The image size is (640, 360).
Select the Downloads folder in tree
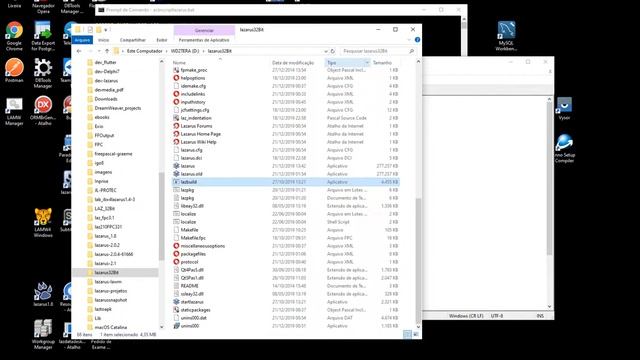[x=106, y=99]
